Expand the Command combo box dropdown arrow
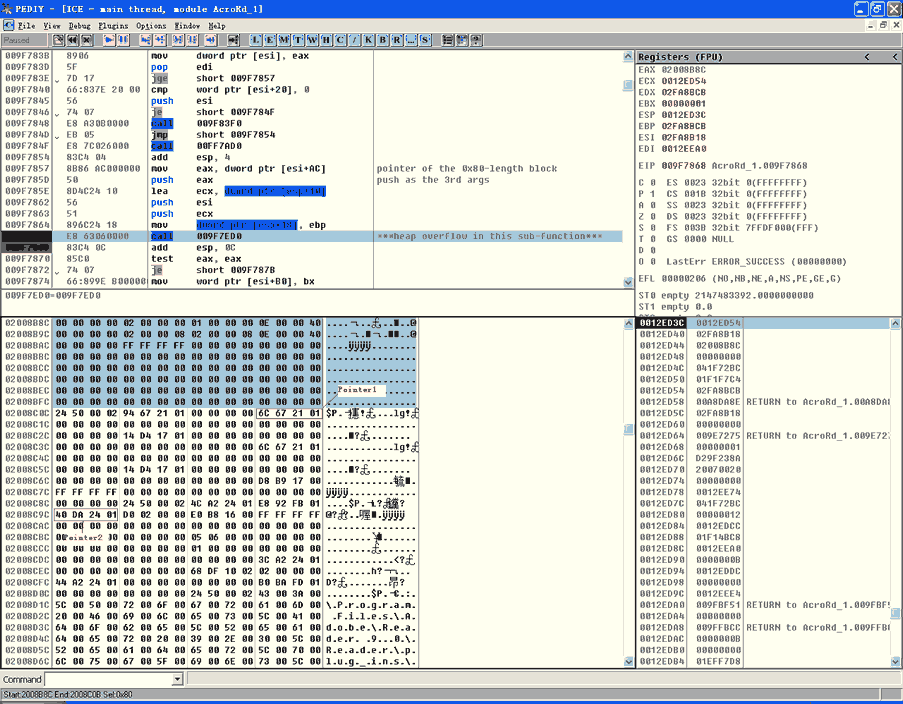The image size is (903, 704). [177, 680]
